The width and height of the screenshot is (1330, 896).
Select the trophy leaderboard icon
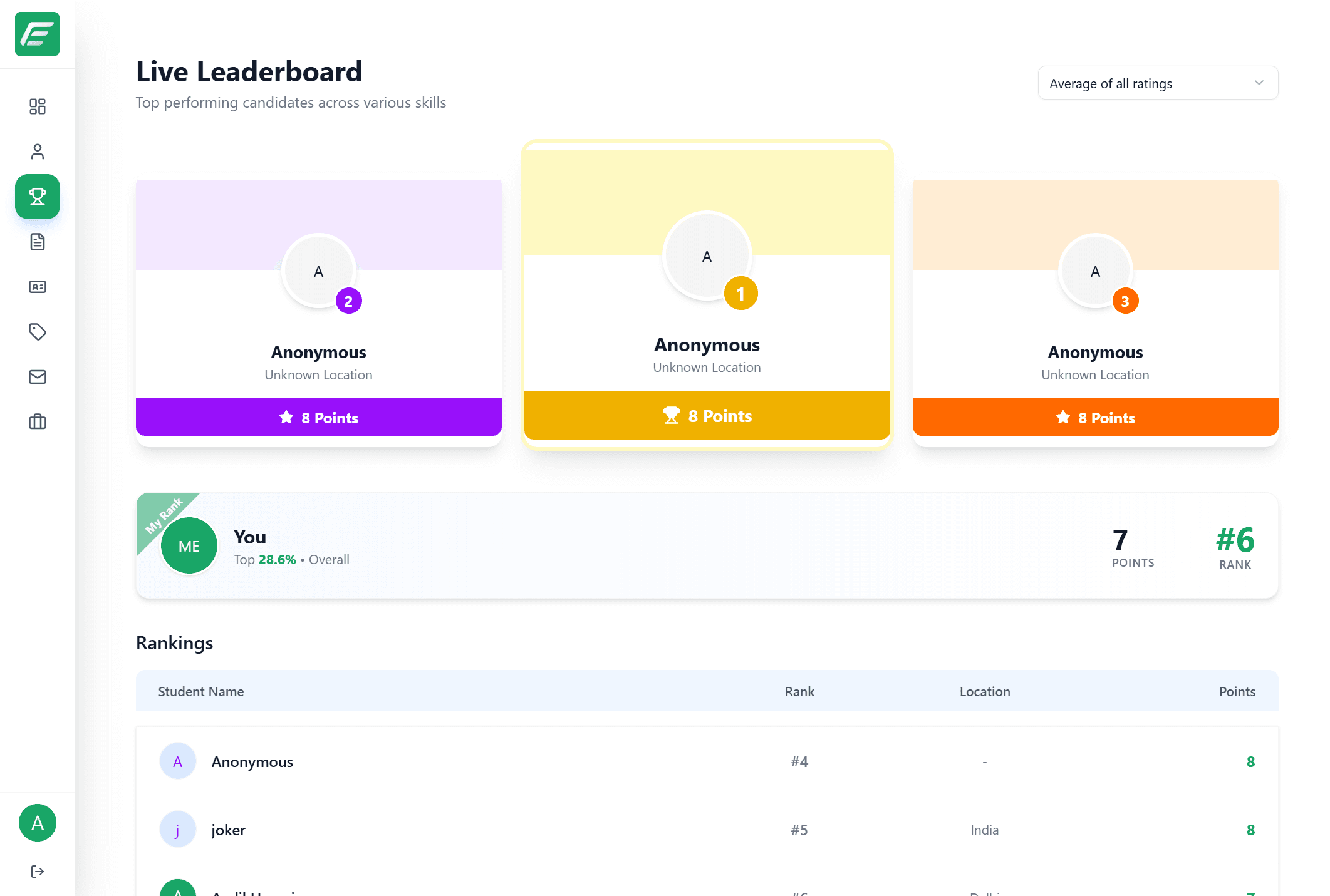pos(37,197)
